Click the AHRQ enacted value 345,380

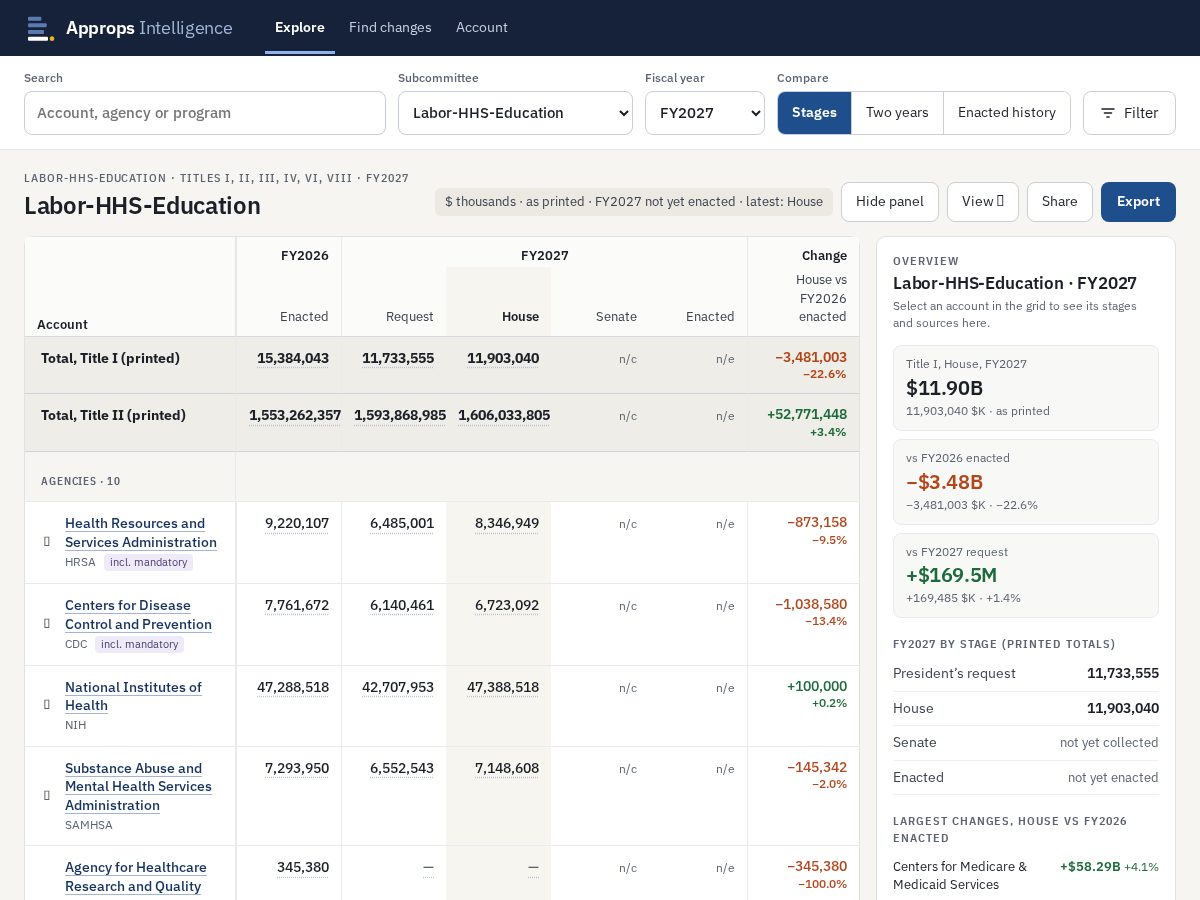tap(303, 867)
